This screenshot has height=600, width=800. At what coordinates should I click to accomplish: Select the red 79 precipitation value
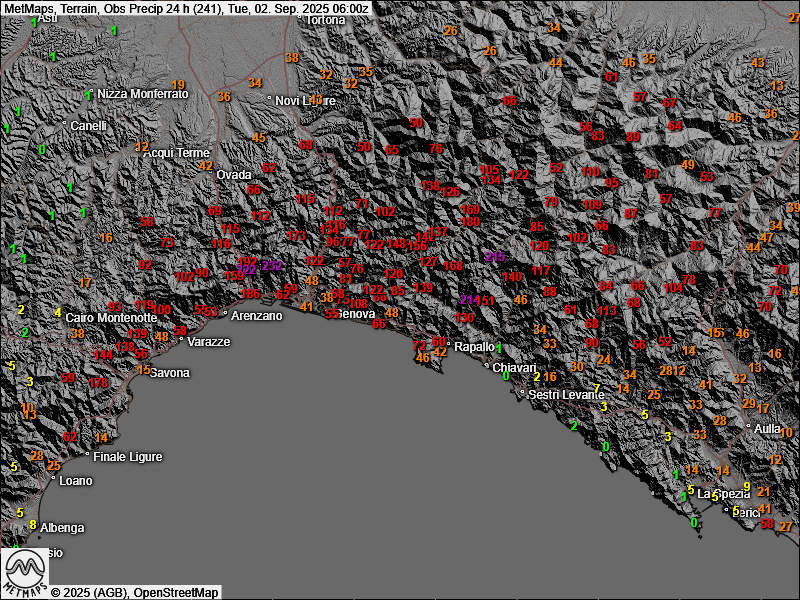(551, 202)
